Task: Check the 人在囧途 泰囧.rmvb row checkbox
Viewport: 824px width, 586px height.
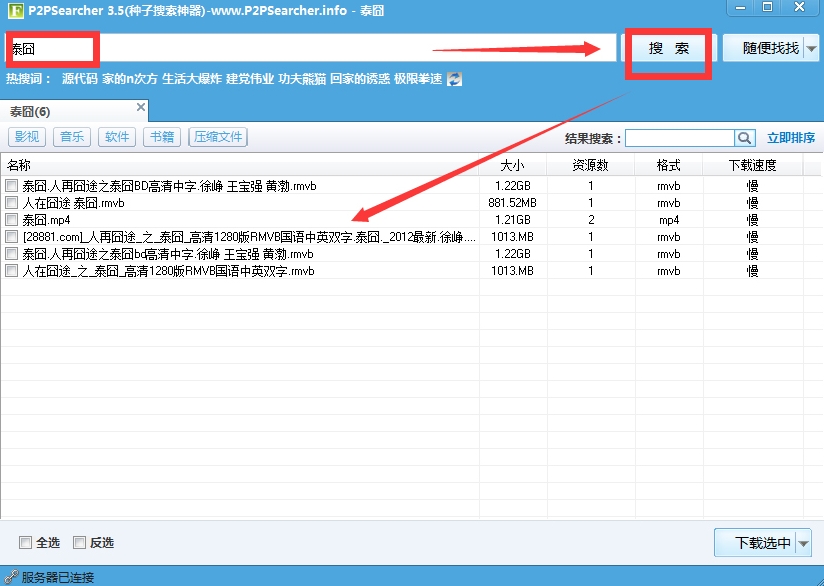Action: (x=12, y=203)
